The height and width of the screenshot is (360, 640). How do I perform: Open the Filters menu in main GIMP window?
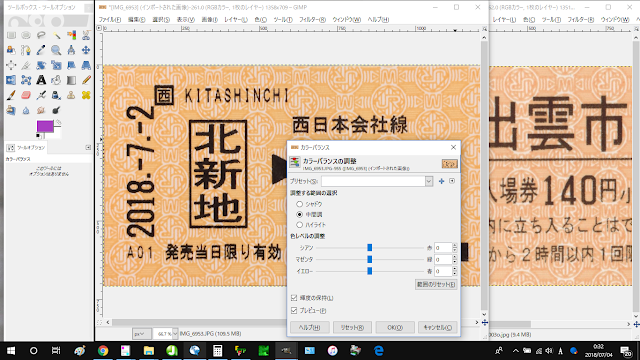[312, 20]
